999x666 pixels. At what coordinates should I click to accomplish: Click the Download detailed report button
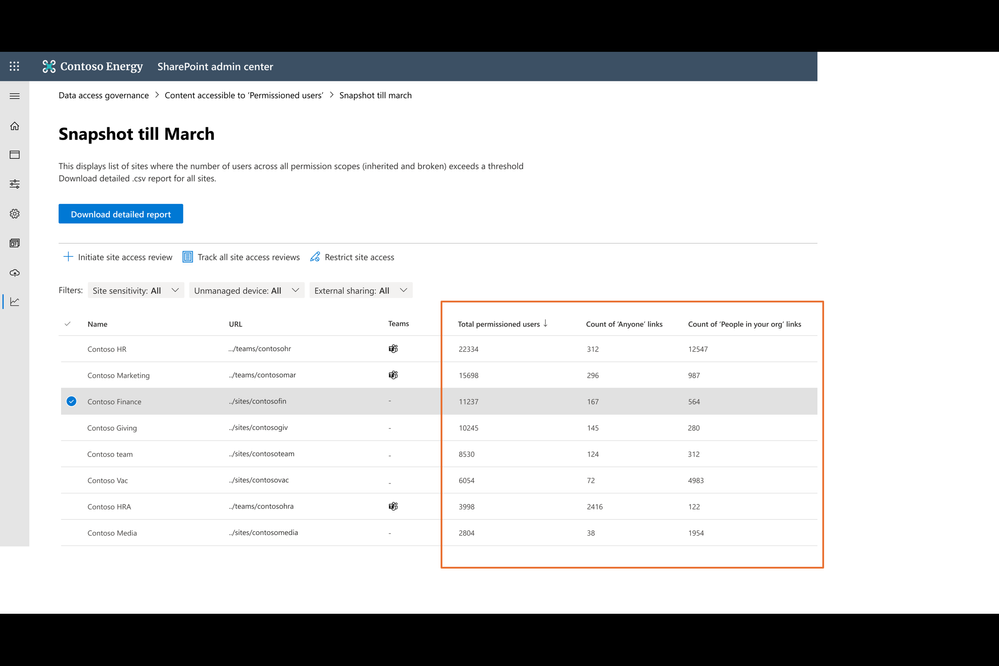(x=120, y=214)
